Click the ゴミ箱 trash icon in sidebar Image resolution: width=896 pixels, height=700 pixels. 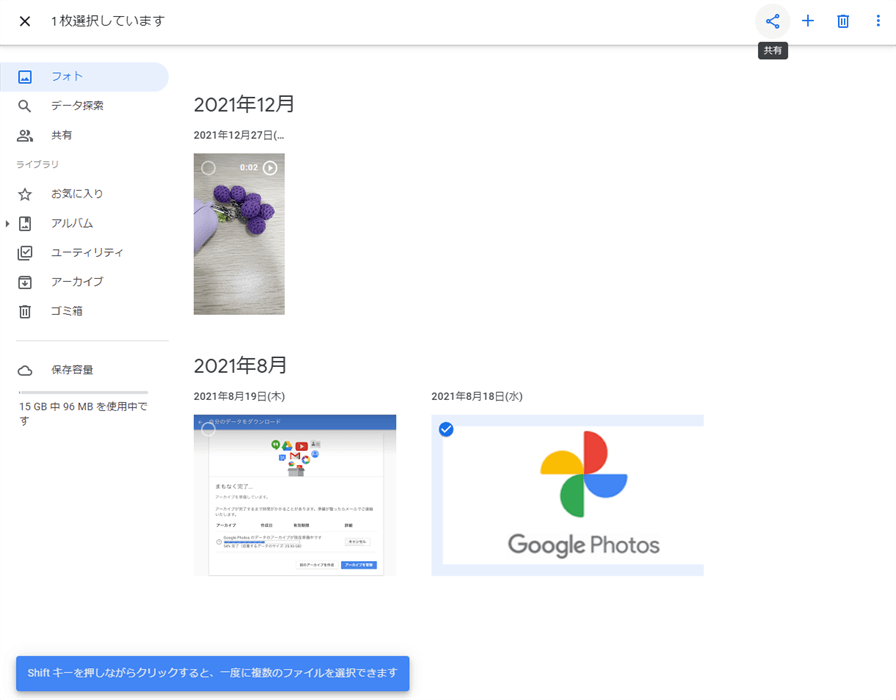coord(25,311)
